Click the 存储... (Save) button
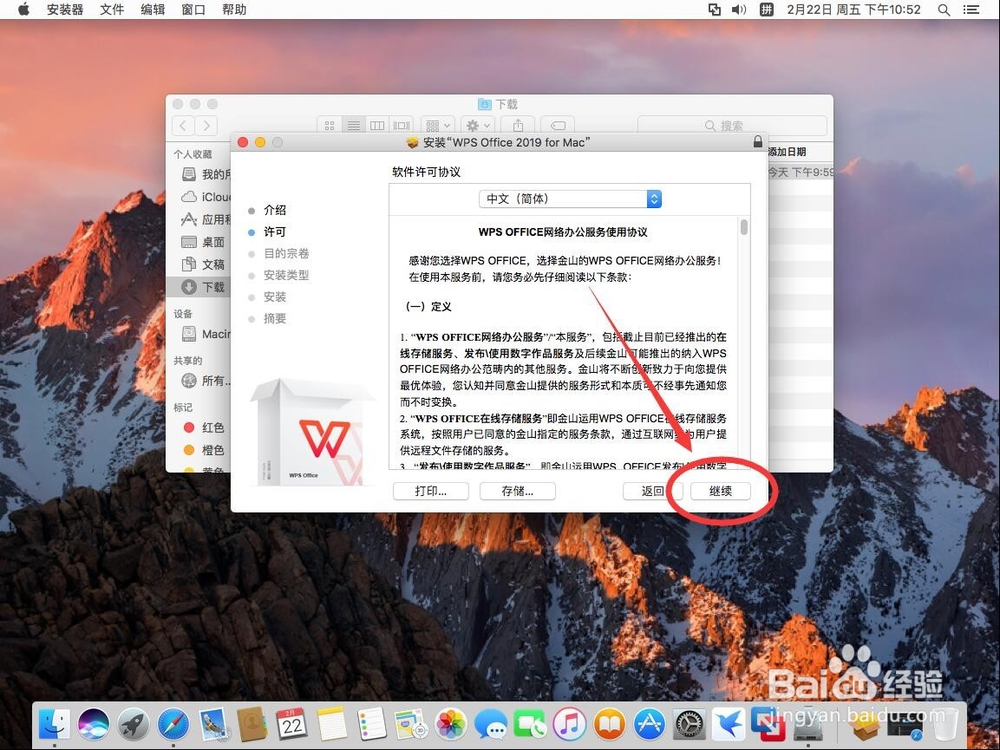The height and width of the screenshot is (750, 1000). pyautogui.click(x=517, y=491)
